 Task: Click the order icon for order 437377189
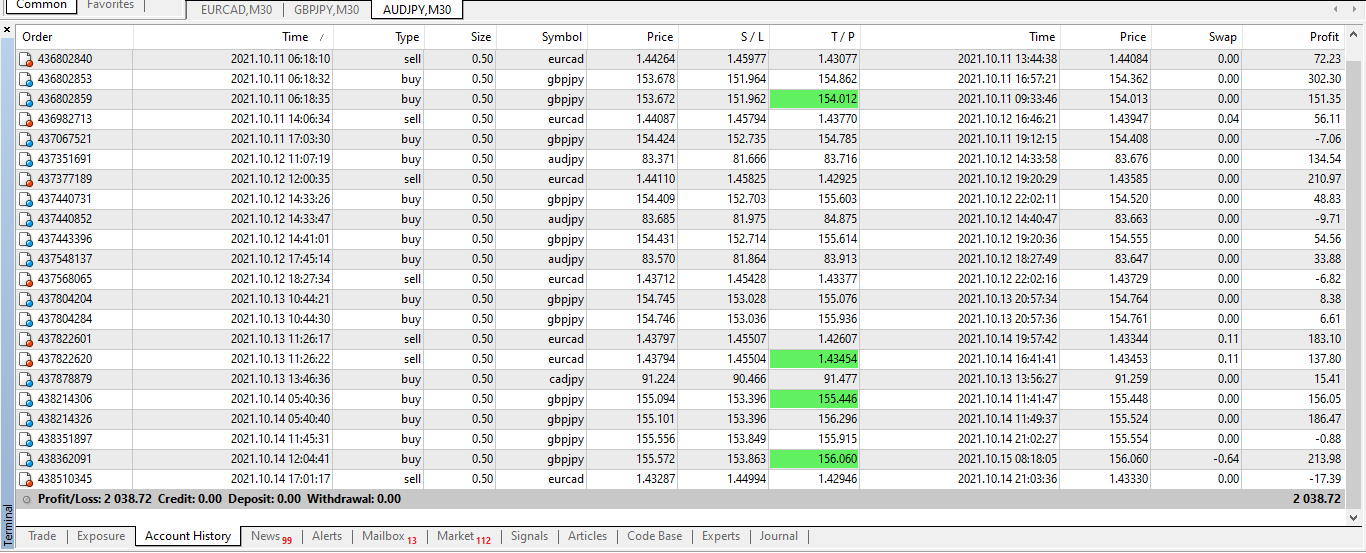(26, 179)
